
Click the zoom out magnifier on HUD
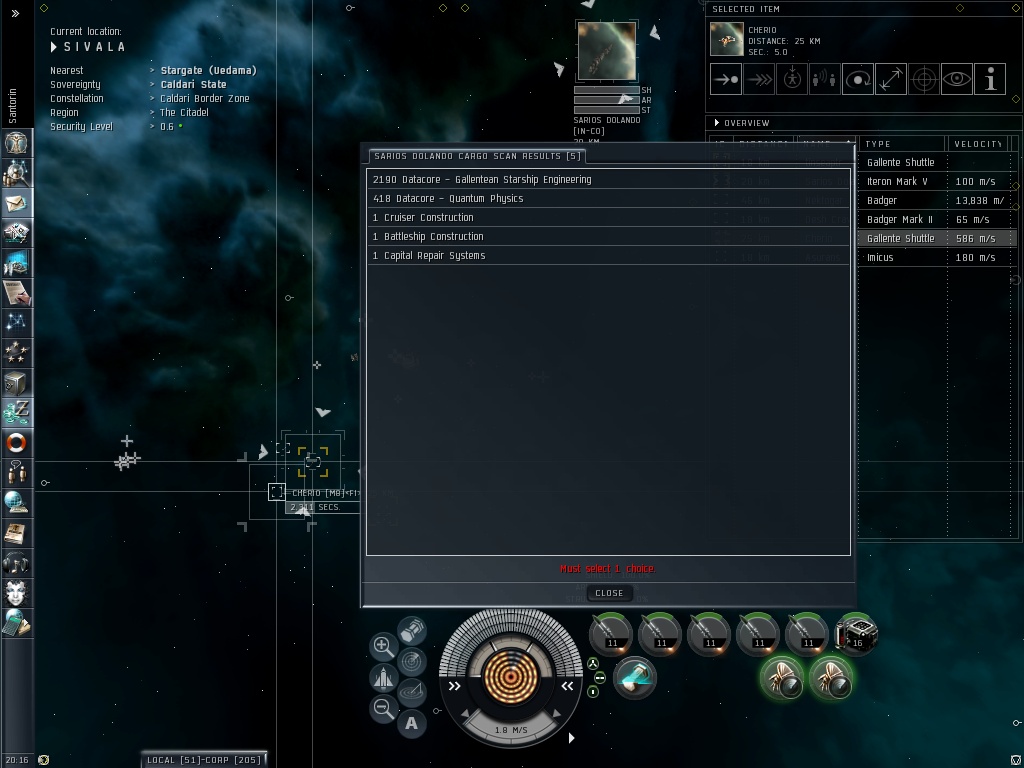pos(383,708)
